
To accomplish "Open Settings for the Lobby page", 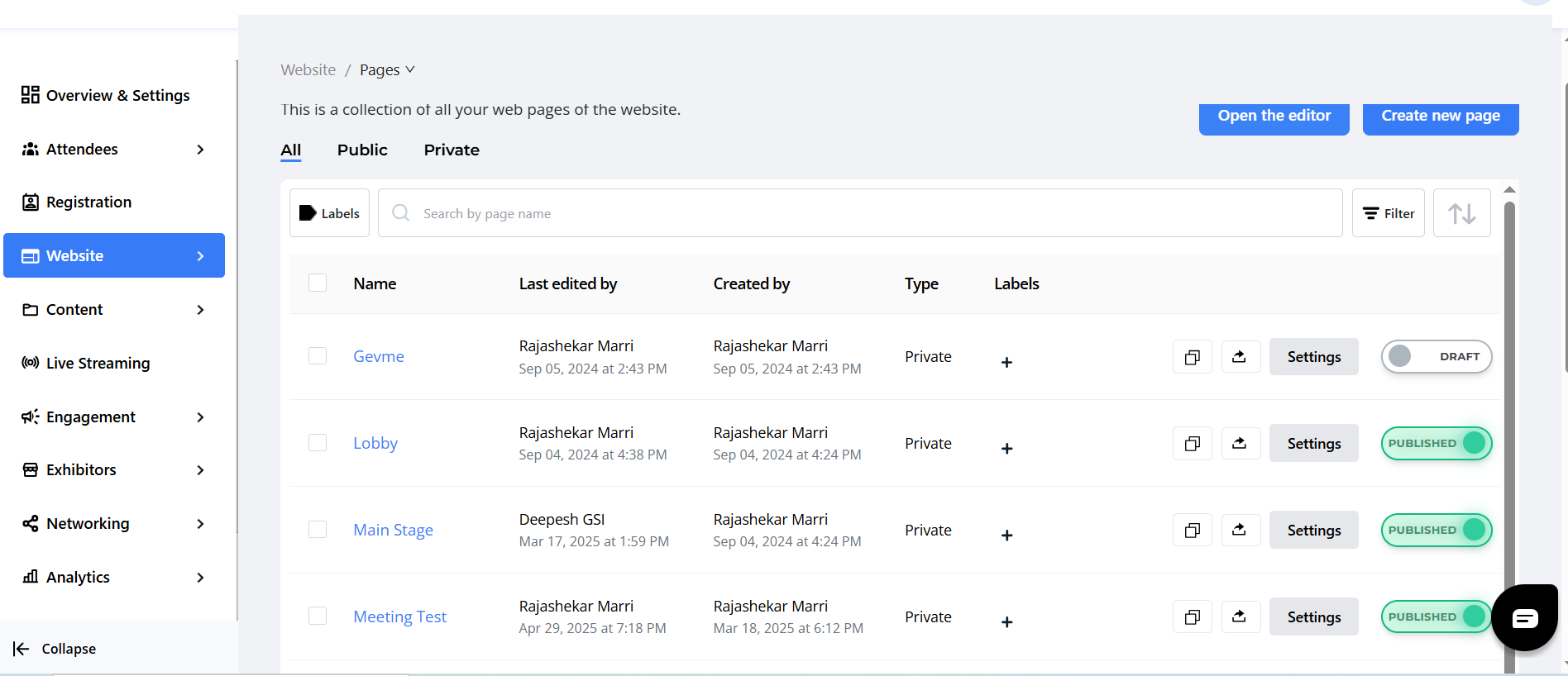I will coord(1313,444).
